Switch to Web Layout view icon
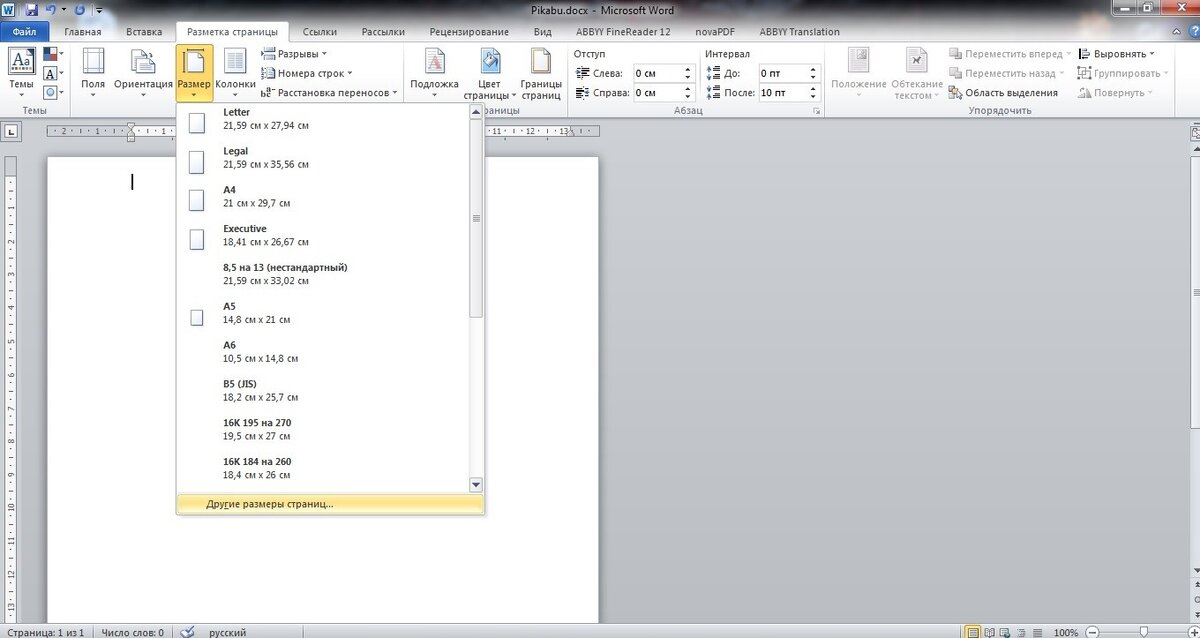The image size is (1200, 638). [1006, 632]
